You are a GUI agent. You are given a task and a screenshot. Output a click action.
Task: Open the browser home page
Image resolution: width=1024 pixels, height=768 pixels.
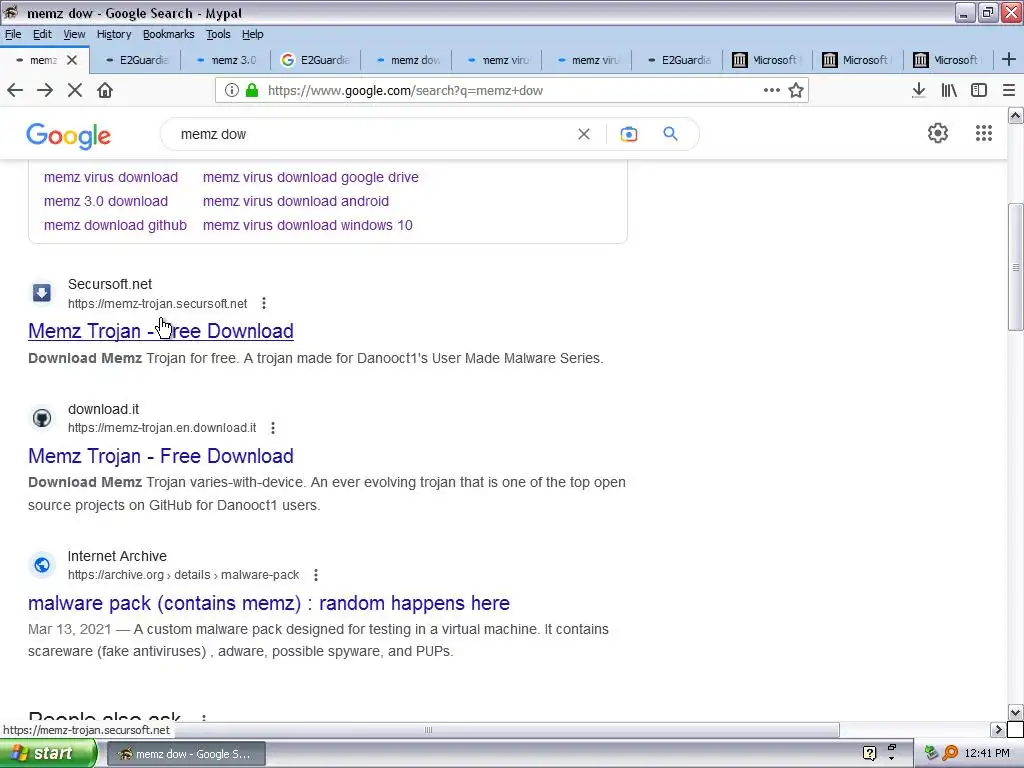click(x=105, y=90)
